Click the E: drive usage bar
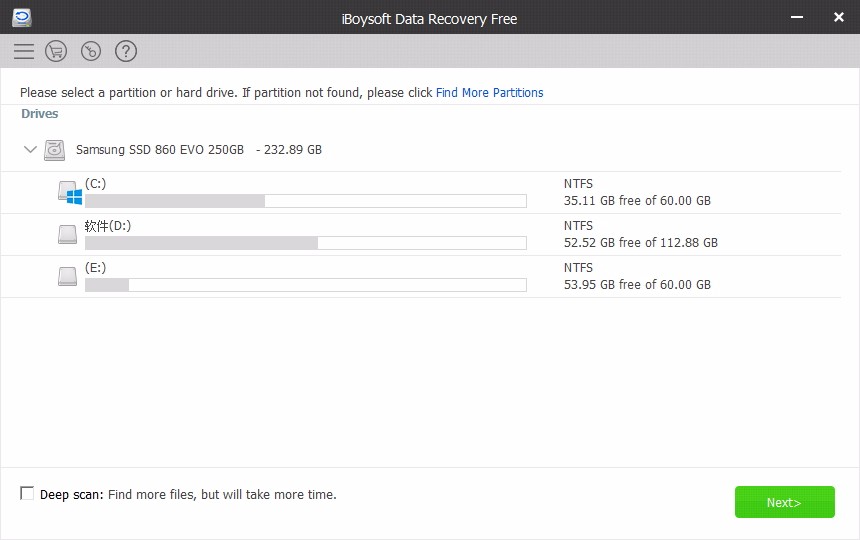The height and width of the screenshot is (540, 860). pyautogui.click(x=305, y=285)
